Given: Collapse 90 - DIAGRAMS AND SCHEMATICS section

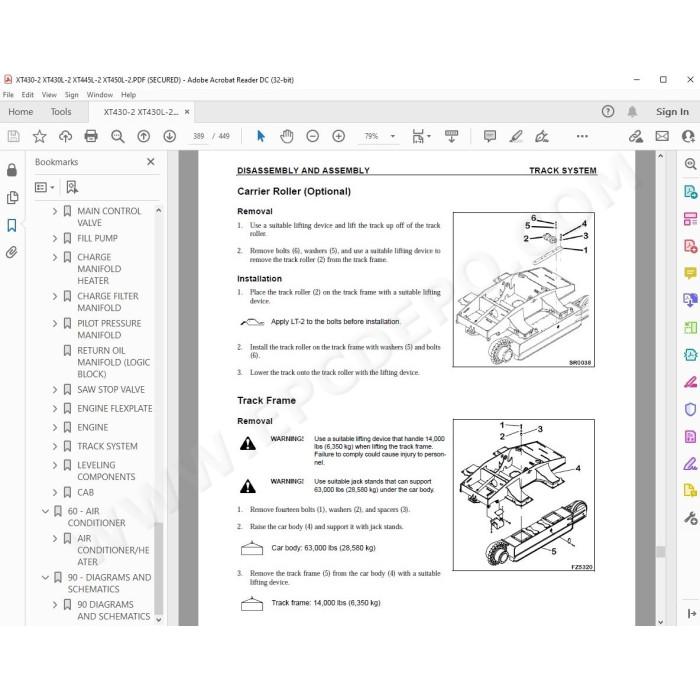Looking at the screenshot, I should tap(45, 578).
